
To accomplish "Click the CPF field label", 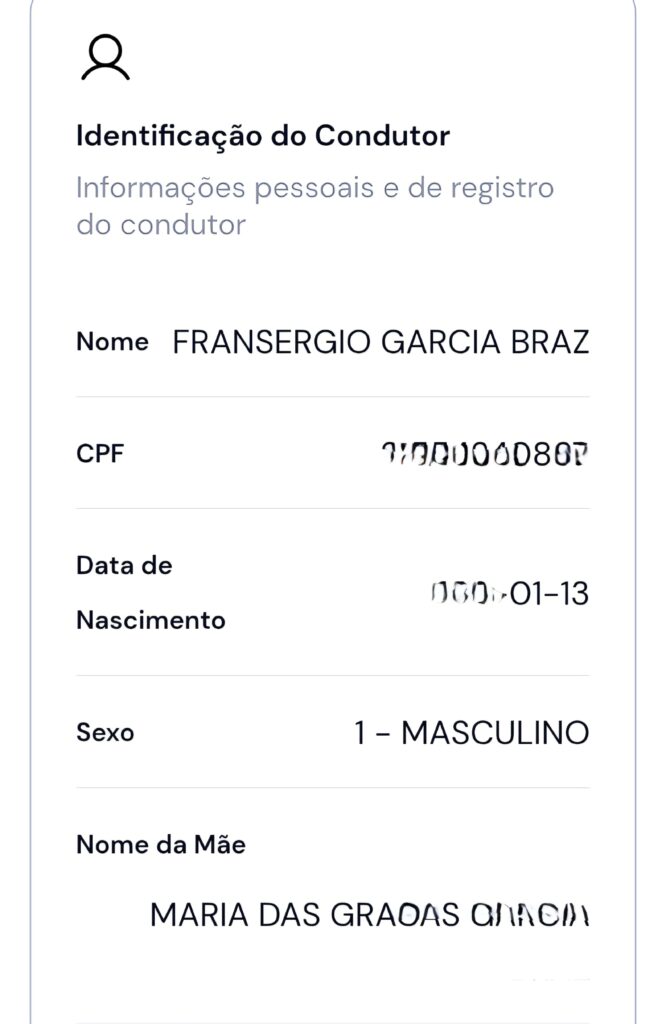I will [100, 454].
